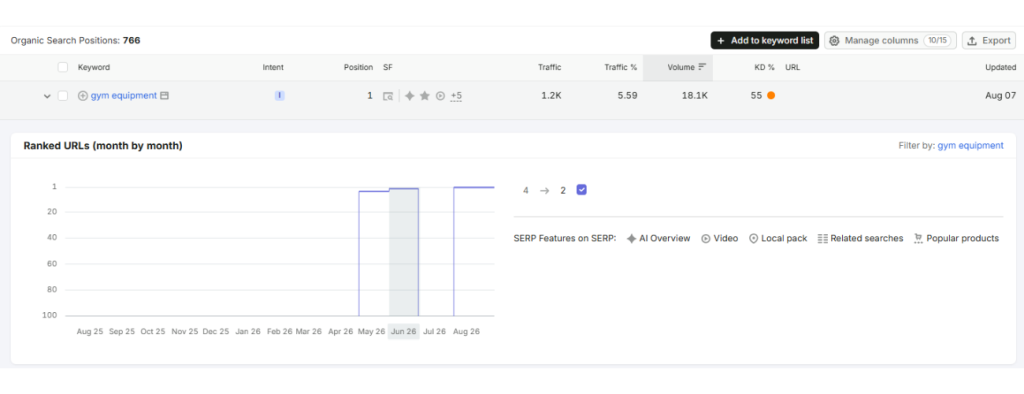Screen dimensions: 1024x394
Task: Tick the select-all checkbox in table header
Action: [63, 67]
